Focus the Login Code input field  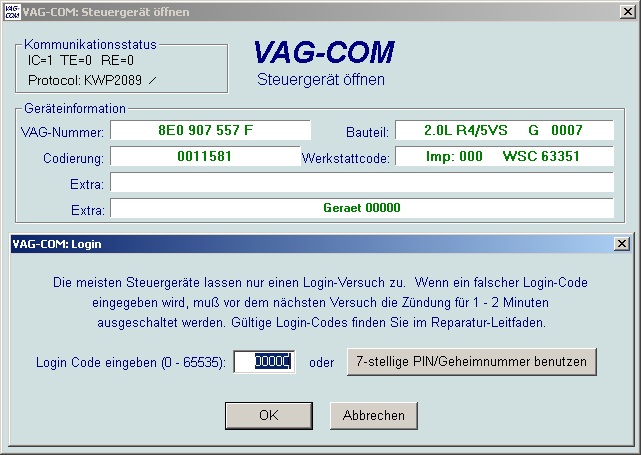coord(265,361)
